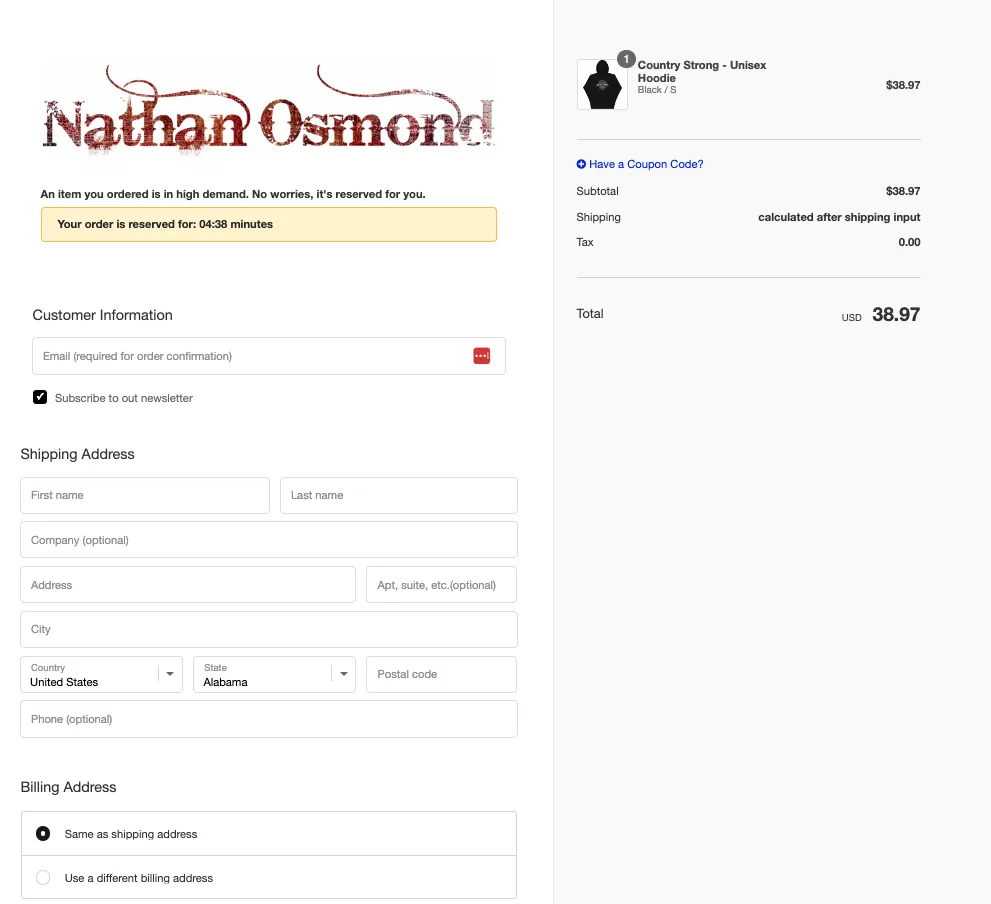Open the Country dropdown

click(x=101, y=675)
